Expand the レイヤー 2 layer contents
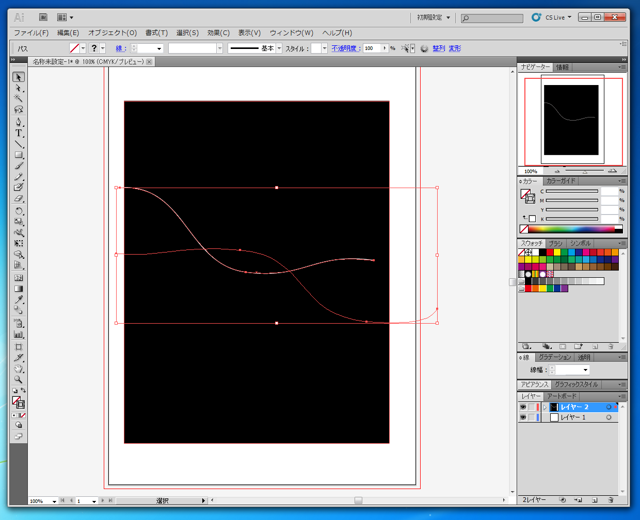Image resolution: width=640 pixels, height=520 pixels. [544, 407]
